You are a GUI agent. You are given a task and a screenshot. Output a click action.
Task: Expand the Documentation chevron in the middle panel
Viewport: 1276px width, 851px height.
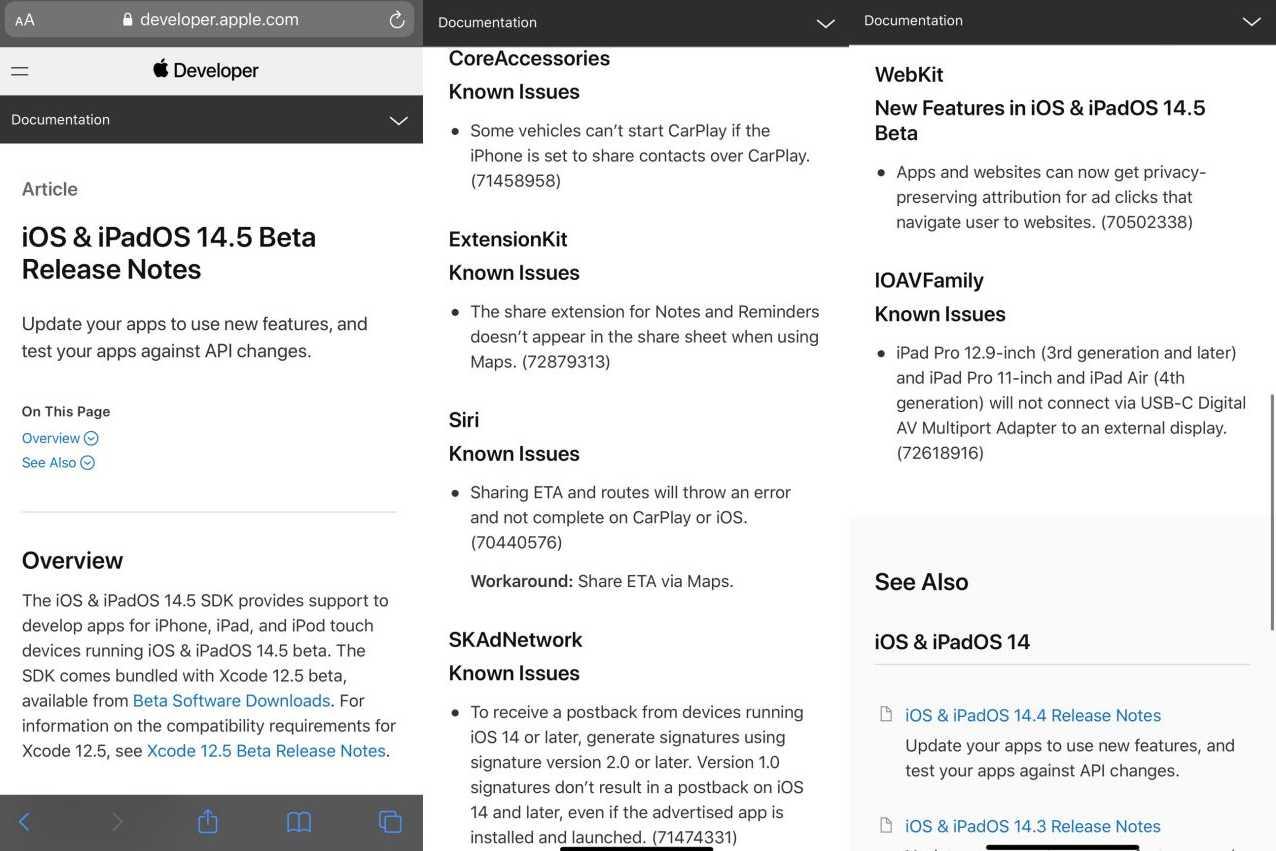coord(825,23)
